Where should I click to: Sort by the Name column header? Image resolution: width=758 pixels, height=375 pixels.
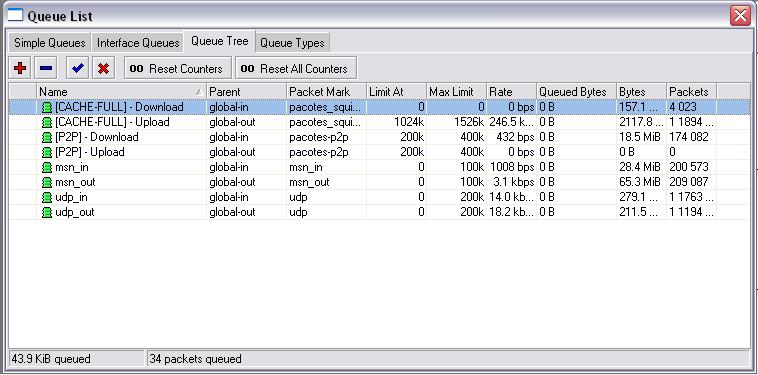pyautogui.click(x=121, y=91)
